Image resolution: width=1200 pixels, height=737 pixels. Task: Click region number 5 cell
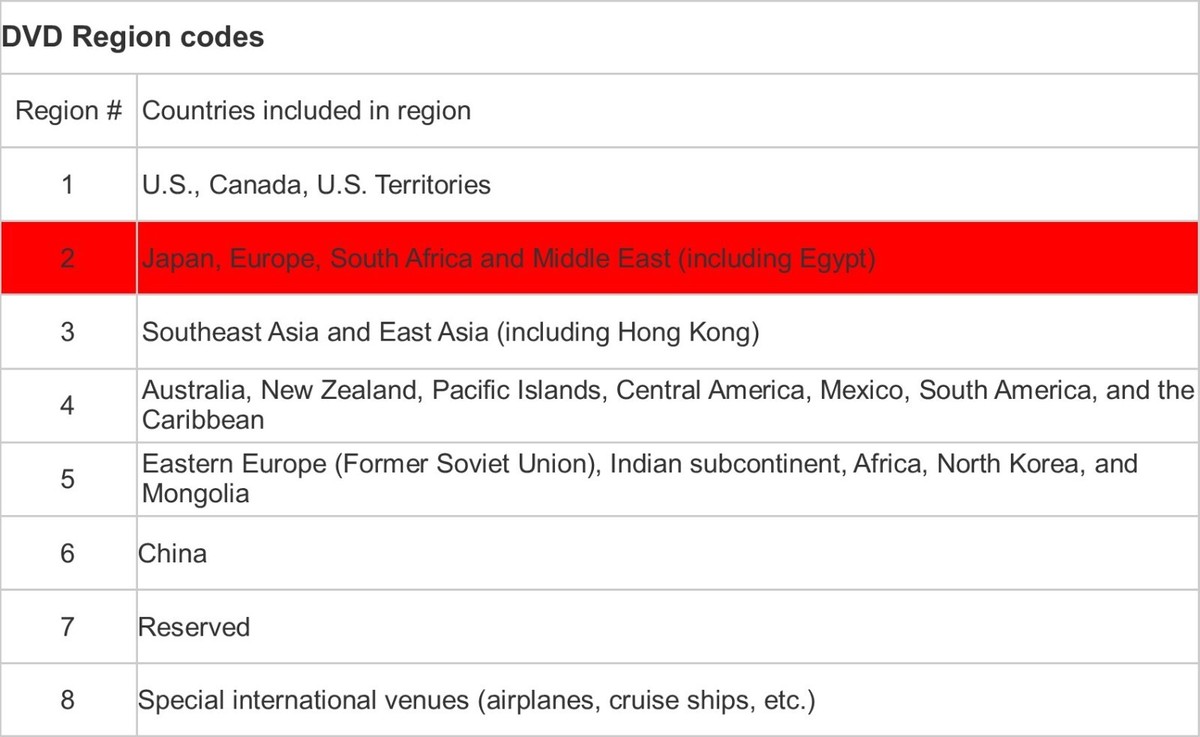pos(68,479)
